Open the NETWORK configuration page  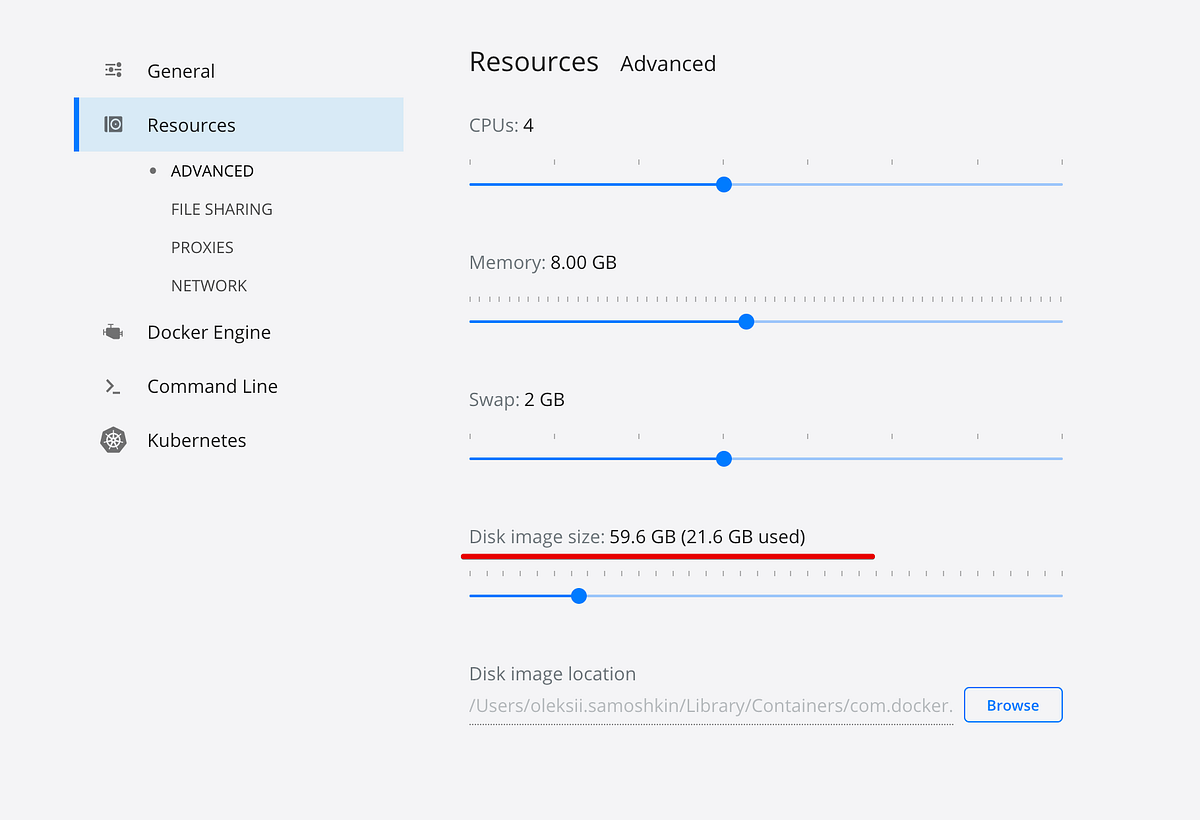pyautogui.click(x=209, y=284)
